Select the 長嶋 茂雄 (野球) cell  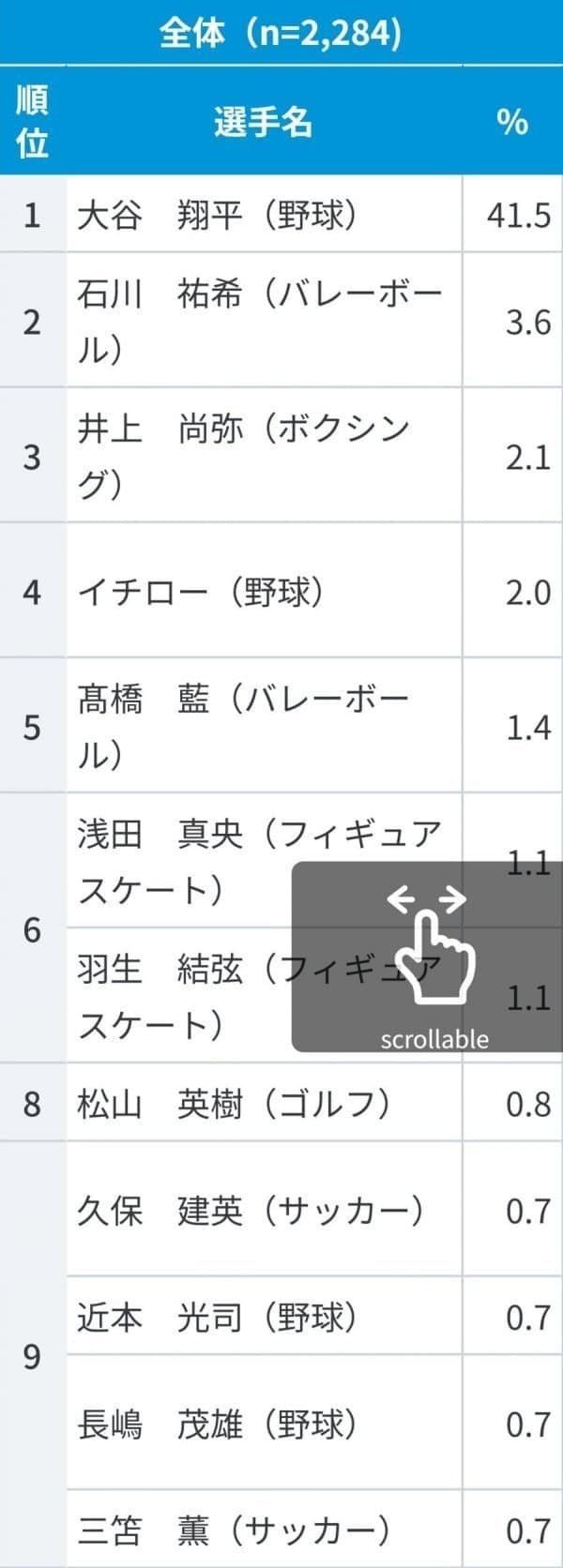[217, 1425]
